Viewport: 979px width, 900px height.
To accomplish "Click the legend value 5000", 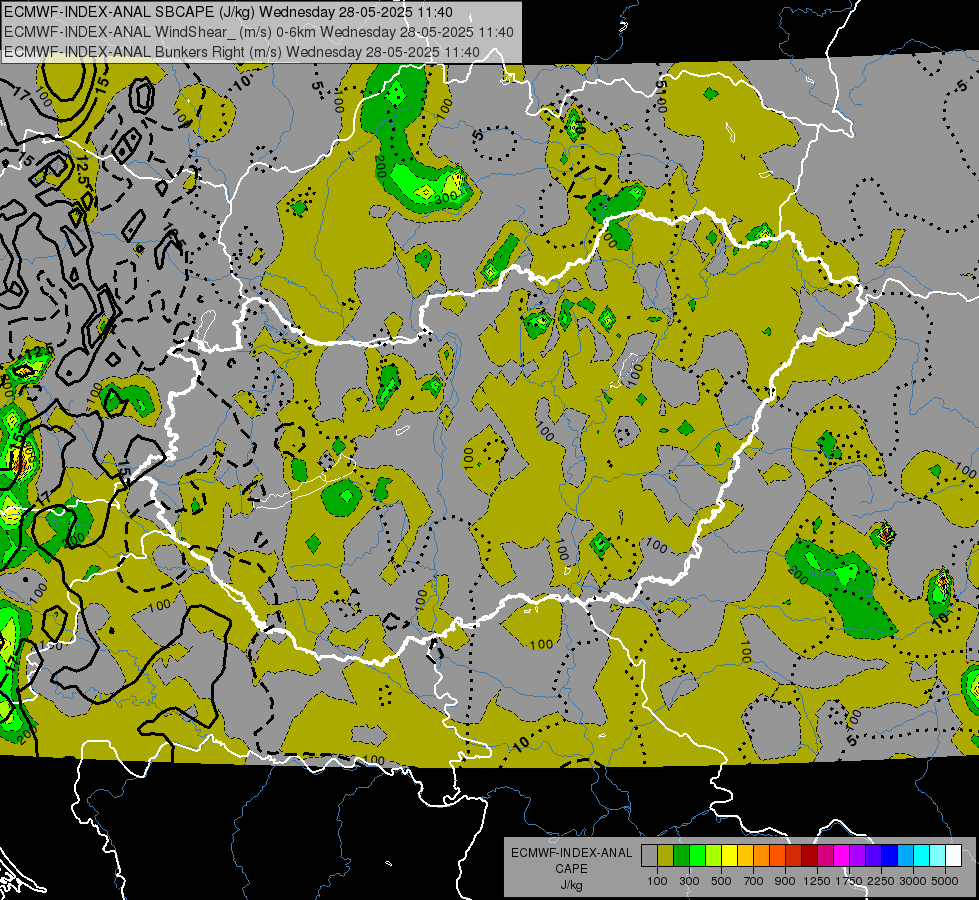I will (x=945, y=881).
